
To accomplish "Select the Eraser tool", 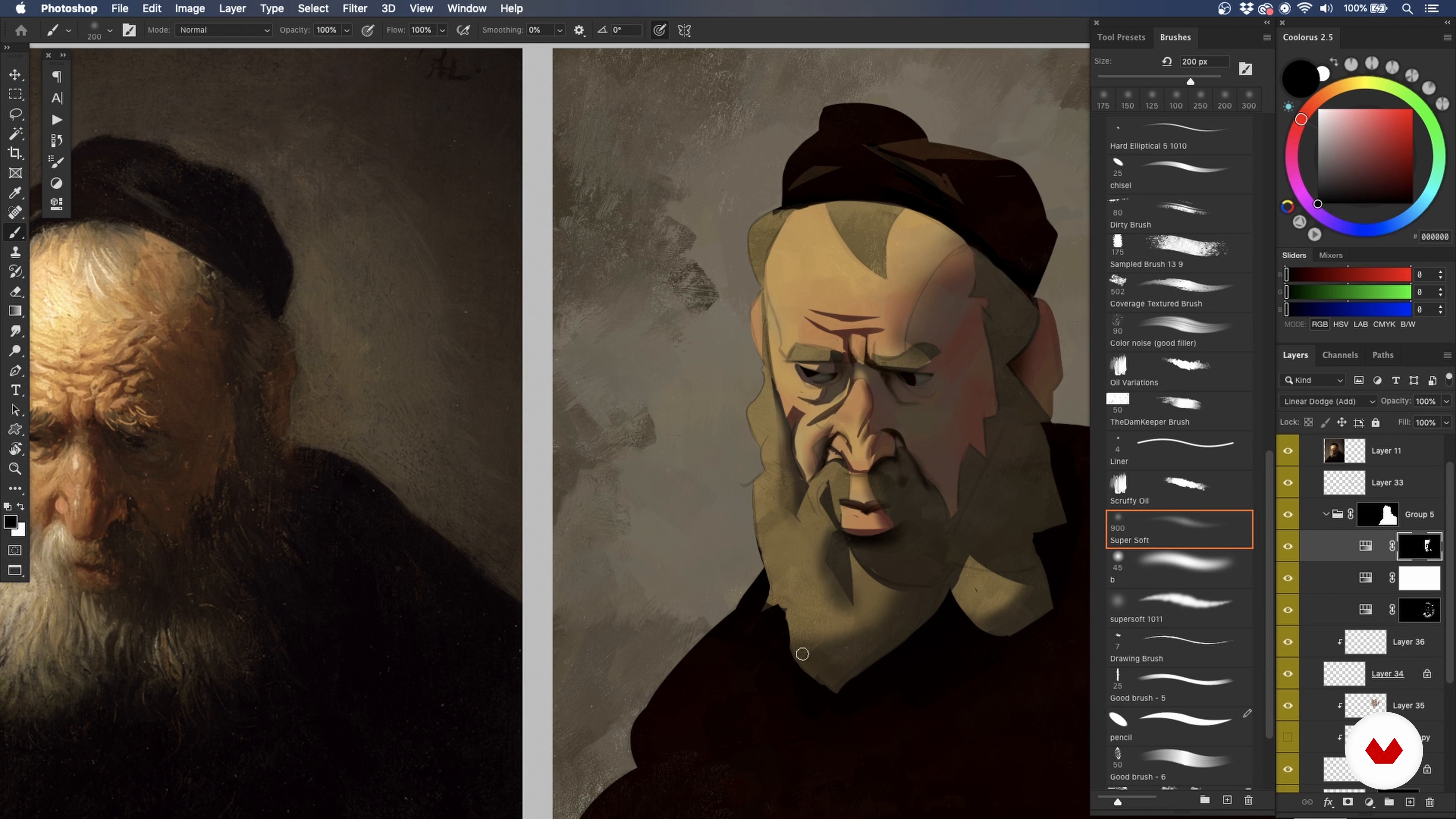I will pos(15,292).
